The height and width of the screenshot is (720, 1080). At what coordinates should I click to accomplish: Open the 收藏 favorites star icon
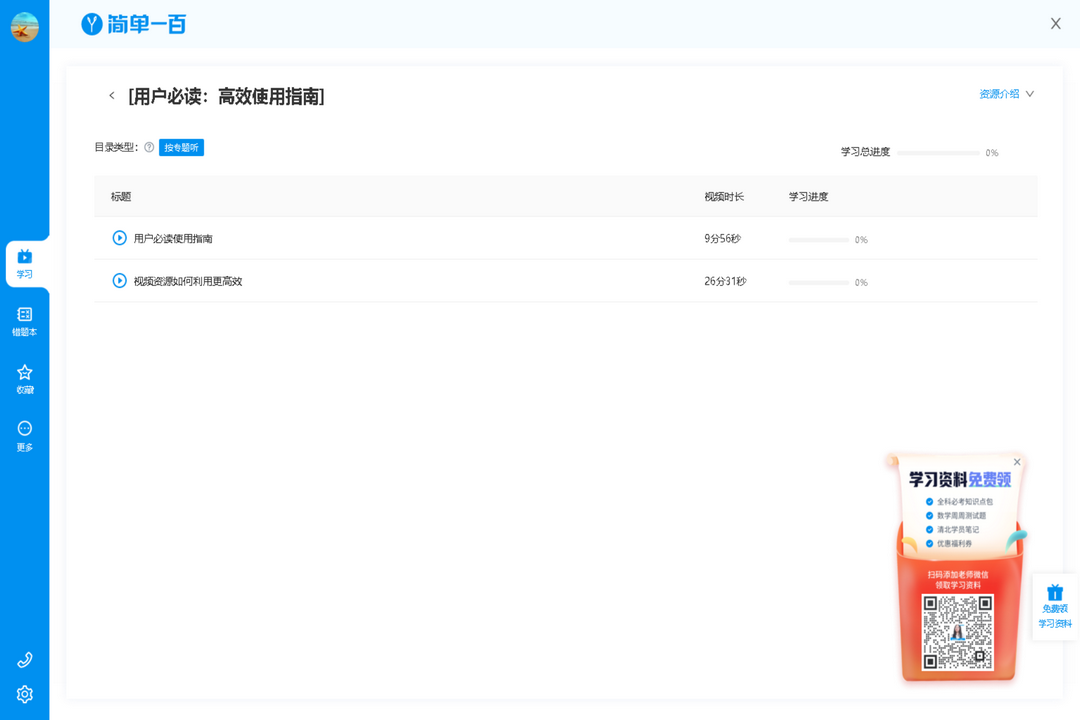point(25,378)
